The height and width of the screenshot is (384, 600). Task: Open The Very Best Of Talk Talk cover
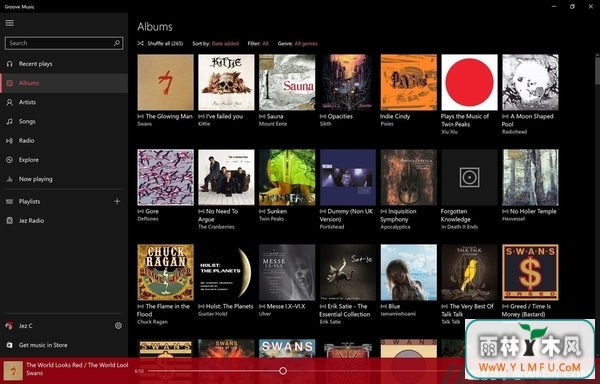(470, 272)
